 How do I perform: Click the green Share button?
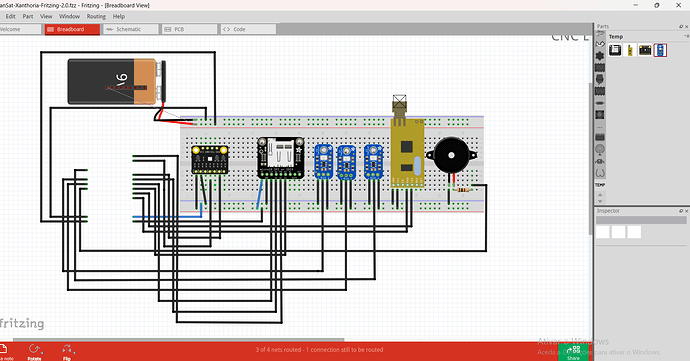[573, 352]
